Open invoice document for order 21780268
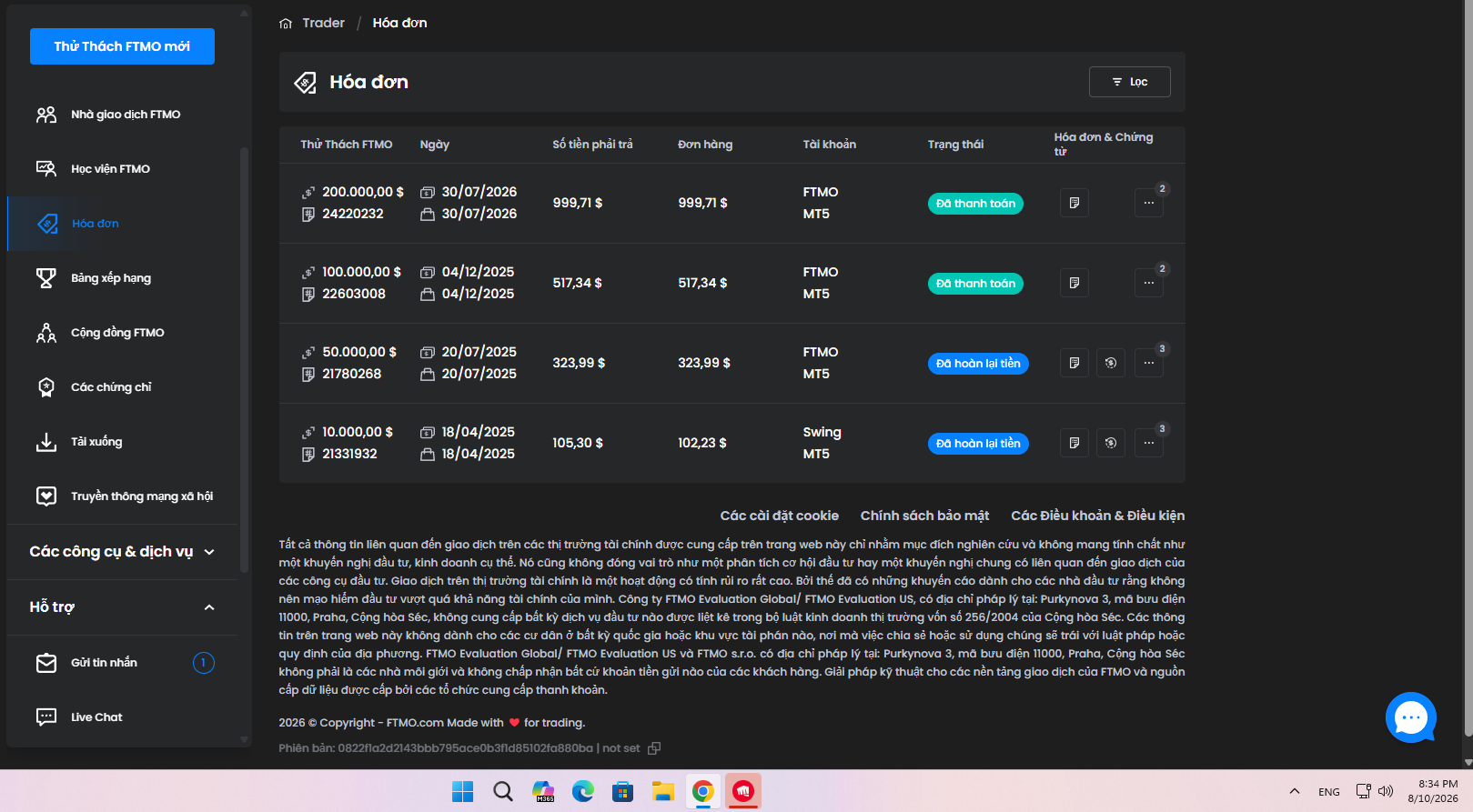This screenshot has height=812, width=1473. [1074, 363]
